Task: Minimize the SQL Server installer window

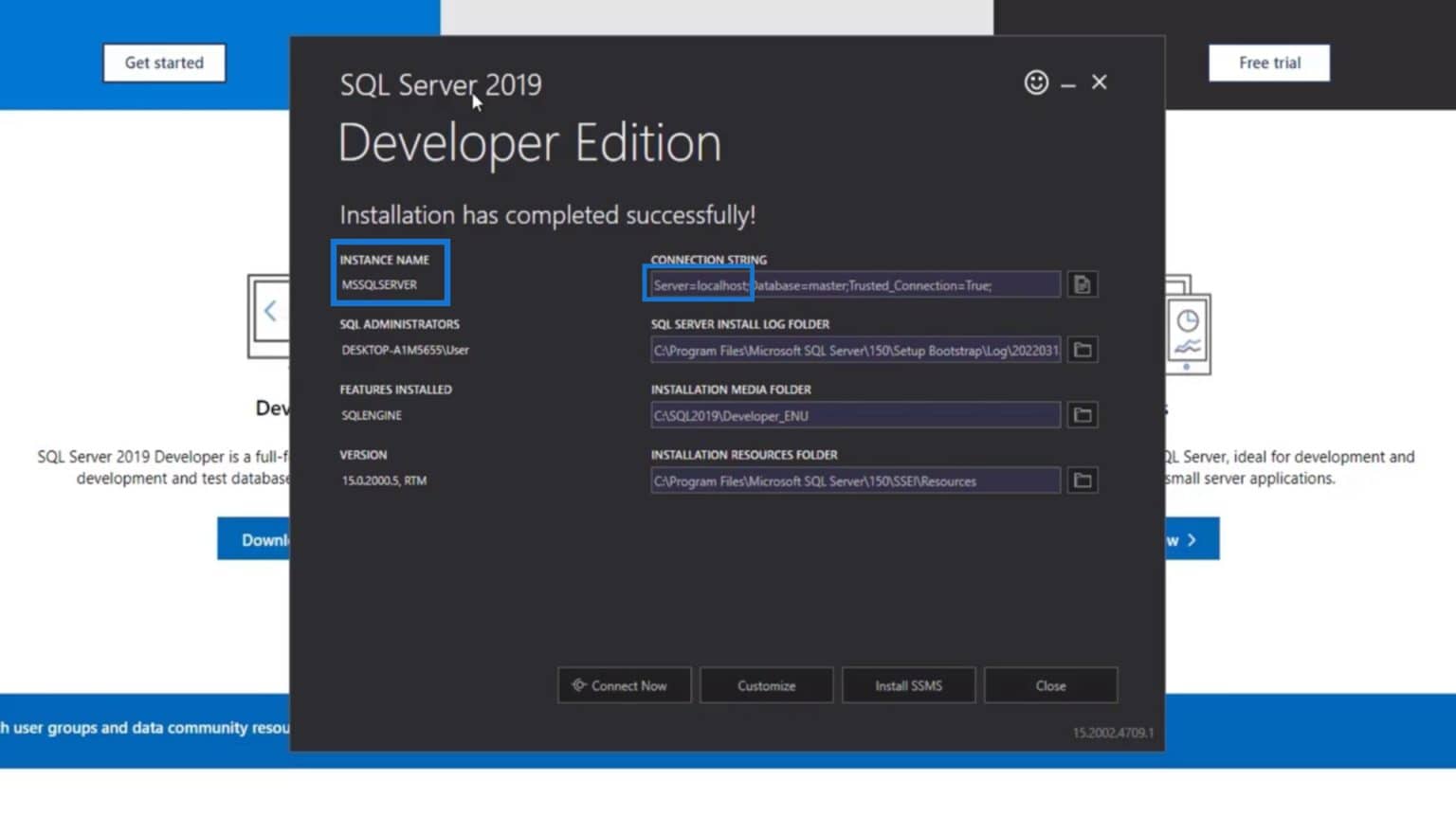Action: point(1068,85)
